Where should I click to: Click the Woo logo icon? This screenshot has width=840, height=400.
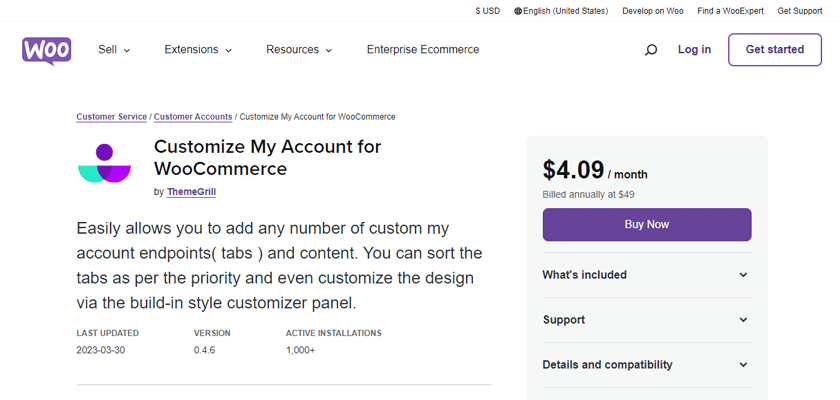pos(46,50)
